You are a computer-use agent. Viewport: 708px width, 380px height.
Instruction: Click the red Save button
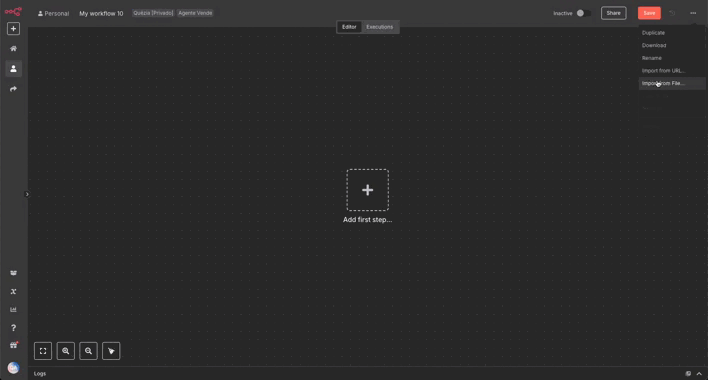(649, 13)
